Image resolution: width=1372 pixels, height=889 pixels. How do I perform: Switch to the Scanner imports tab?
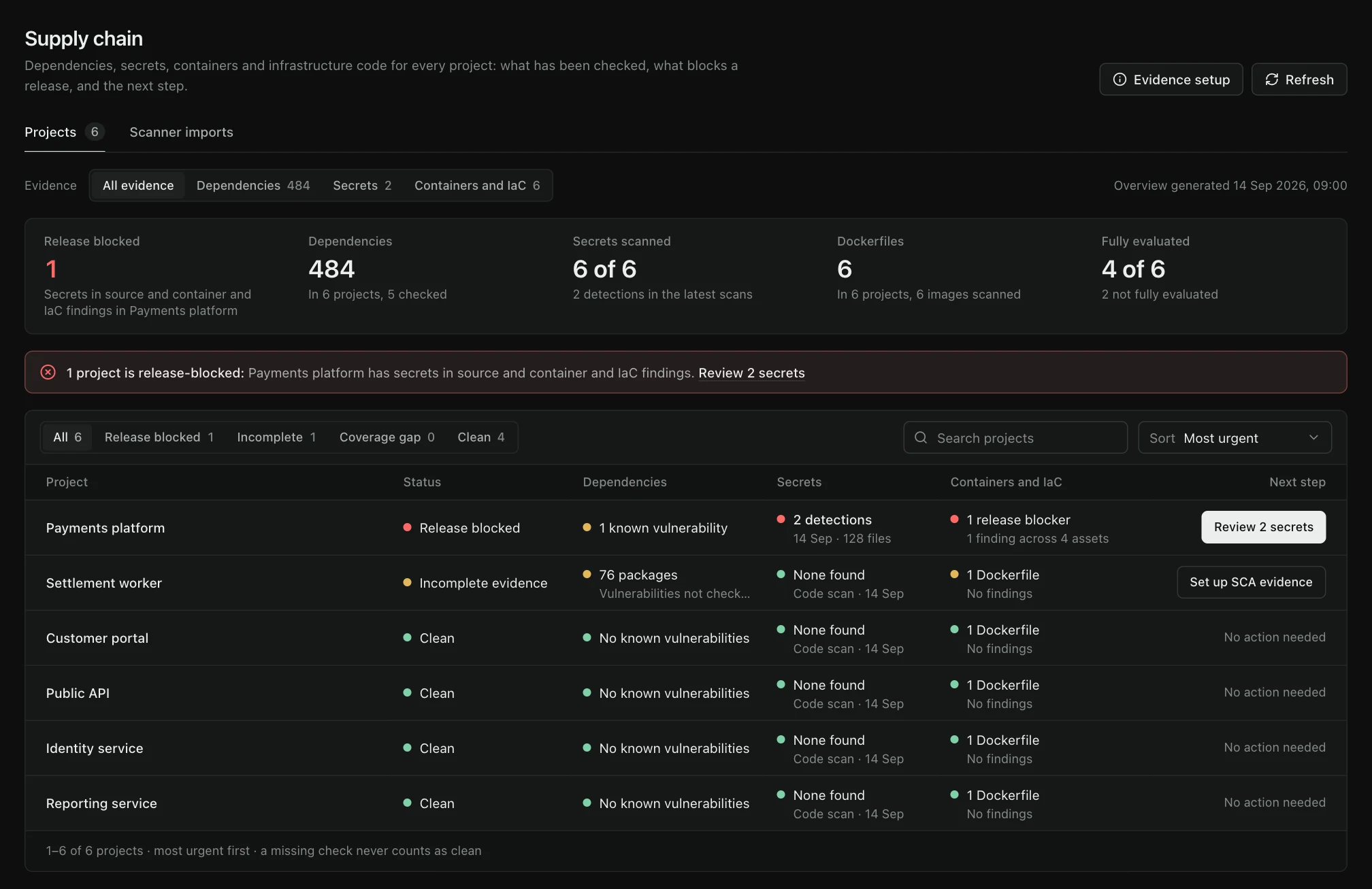point(181,132)
